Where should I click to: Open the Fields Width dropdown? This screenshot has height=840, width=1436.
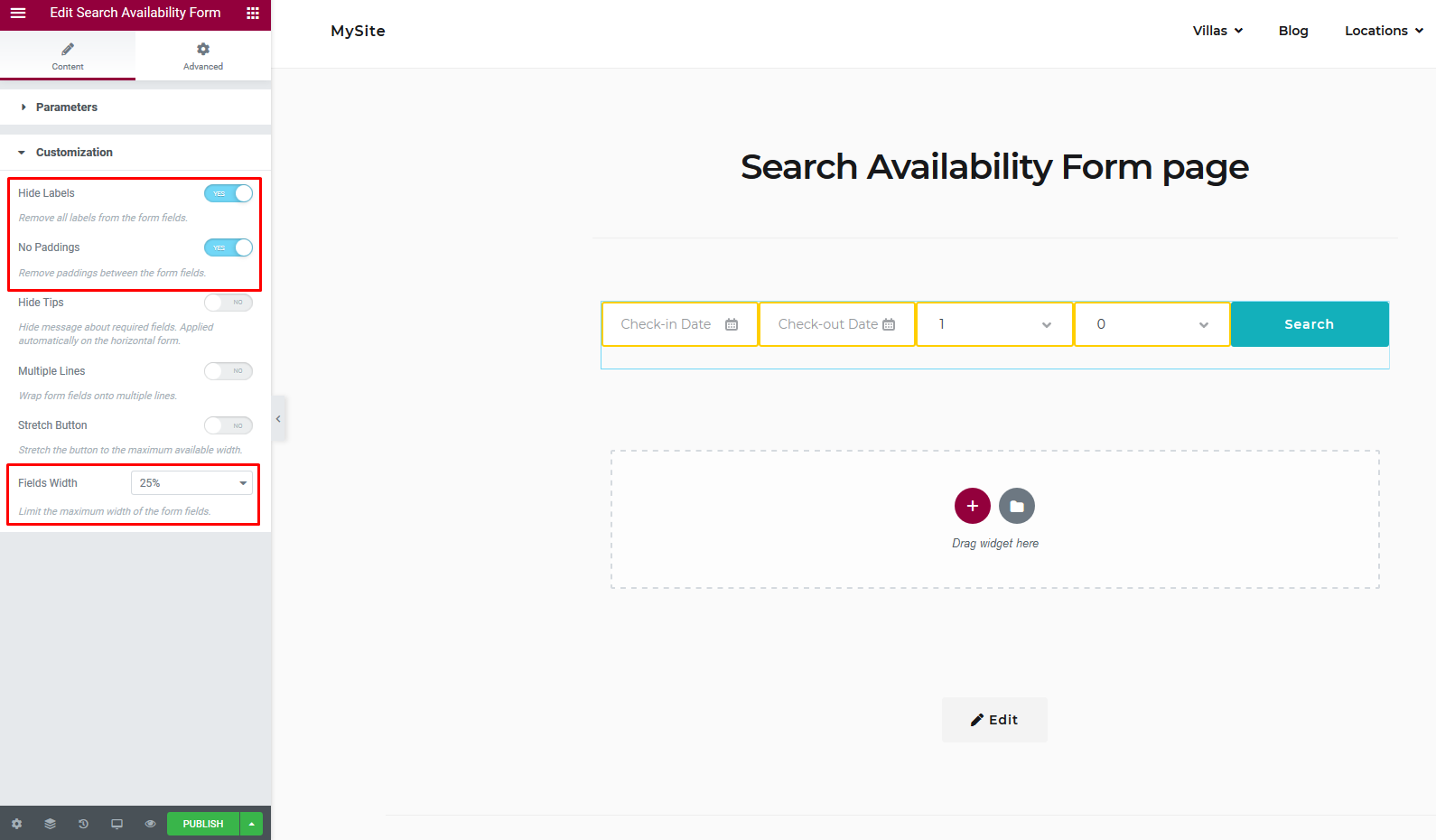coord(191,483)
